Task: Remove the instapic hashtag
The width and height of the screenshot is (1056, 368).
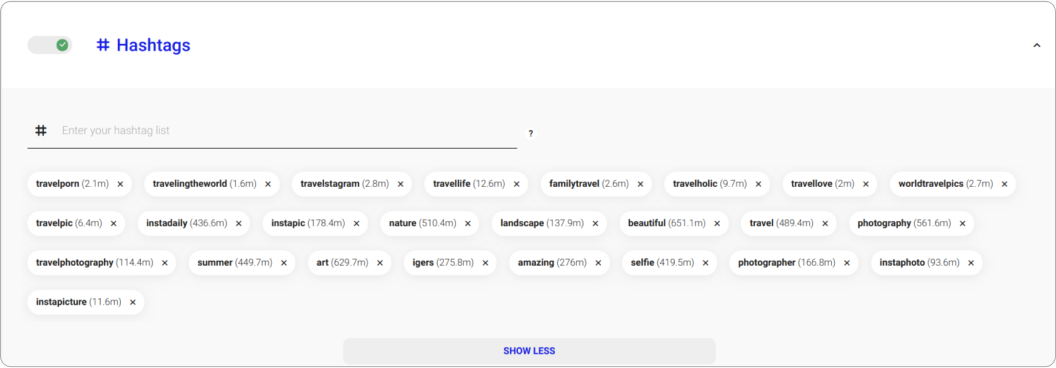Action: [x=356, y=223]
